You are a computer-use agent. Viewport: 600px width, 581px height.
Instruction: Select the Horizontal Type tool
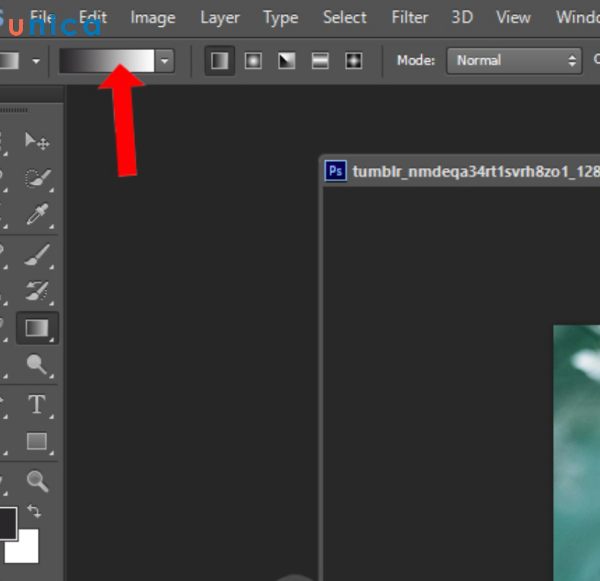37,405
